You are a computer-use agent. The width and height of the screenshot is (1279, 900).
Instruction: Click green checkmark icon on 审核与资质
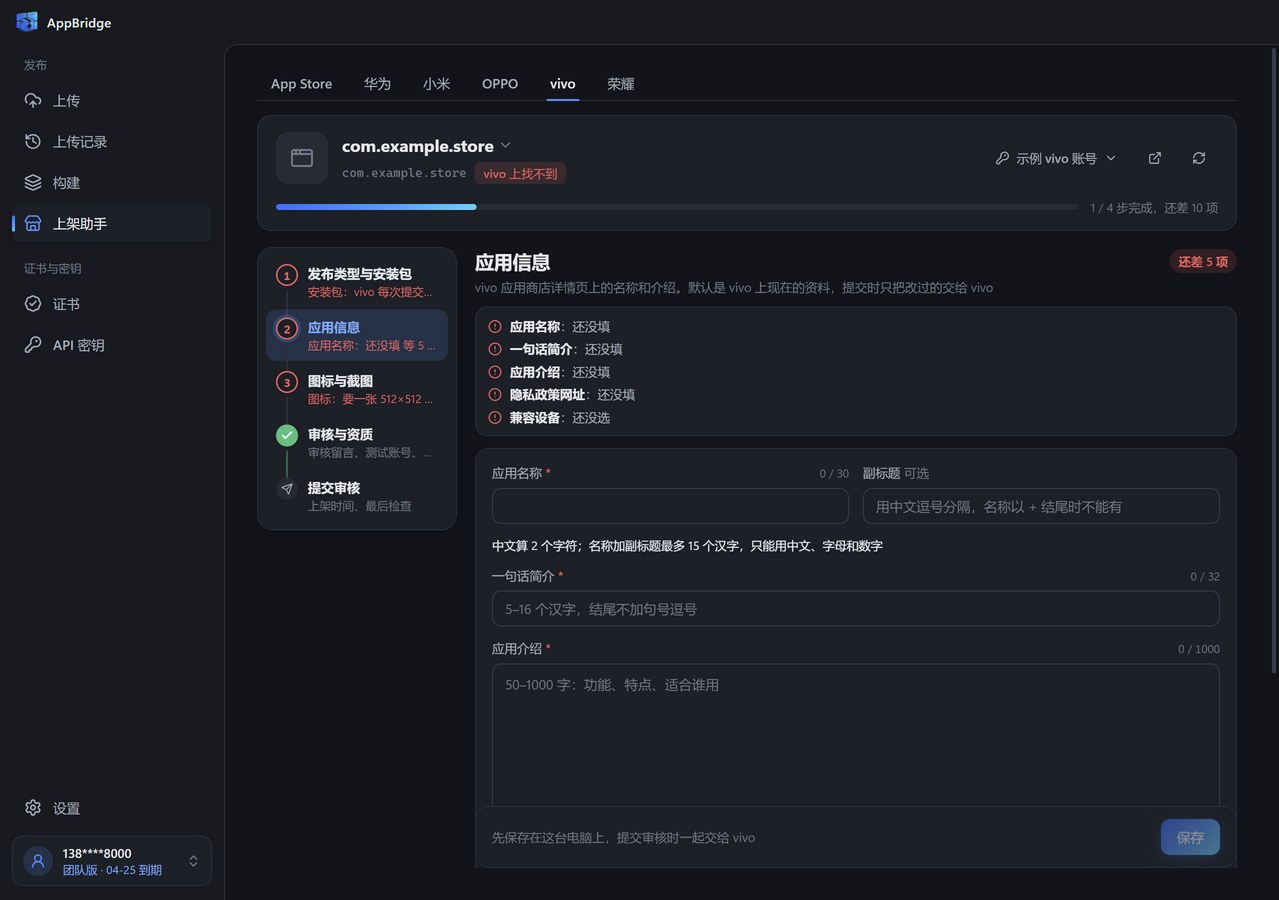click(x=287, y=435)
